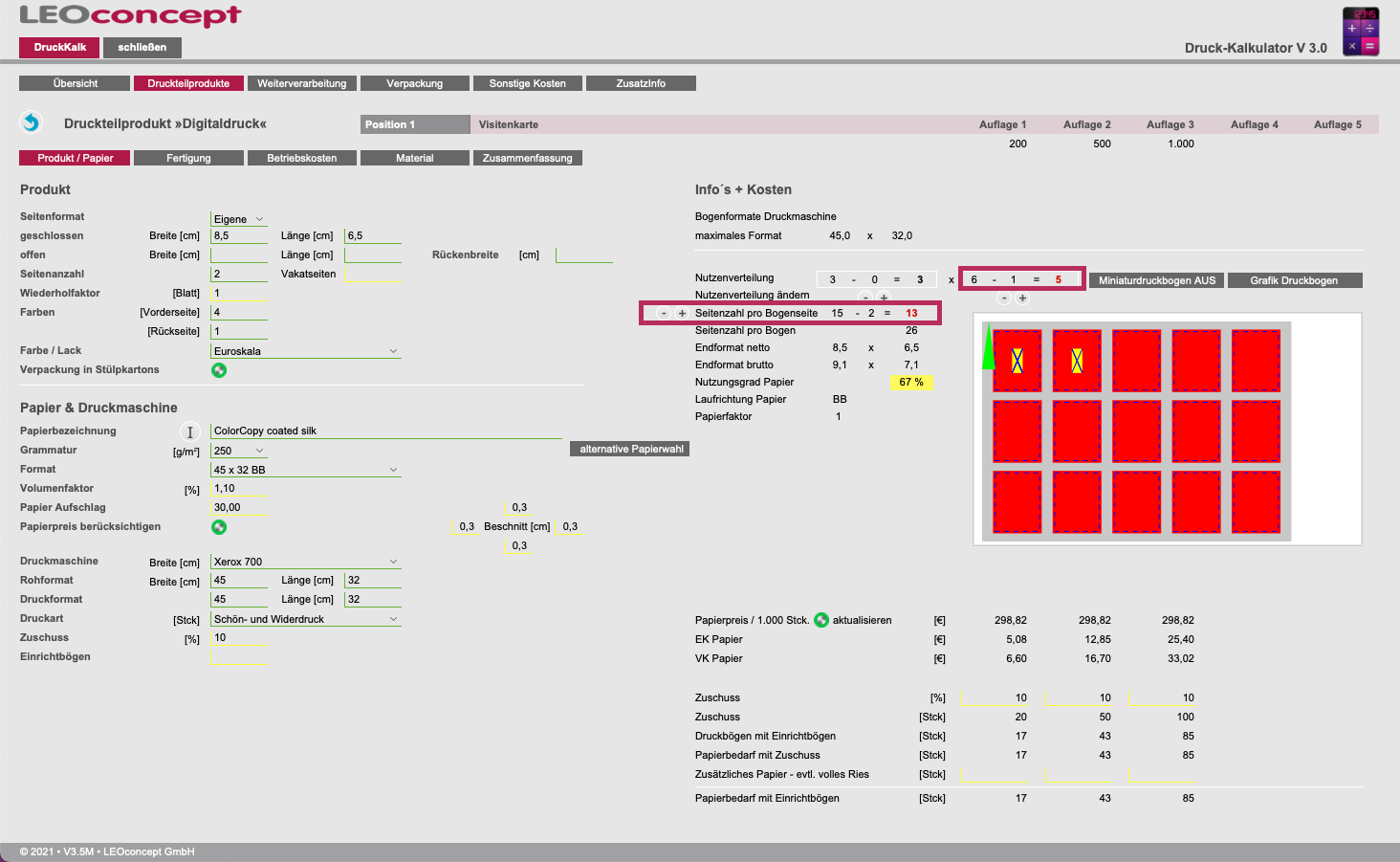This screenshot has height=862, width=1400.
Task: Increase Seitenzahl pro Bogenseite with plus
Action: coord(682,313)
